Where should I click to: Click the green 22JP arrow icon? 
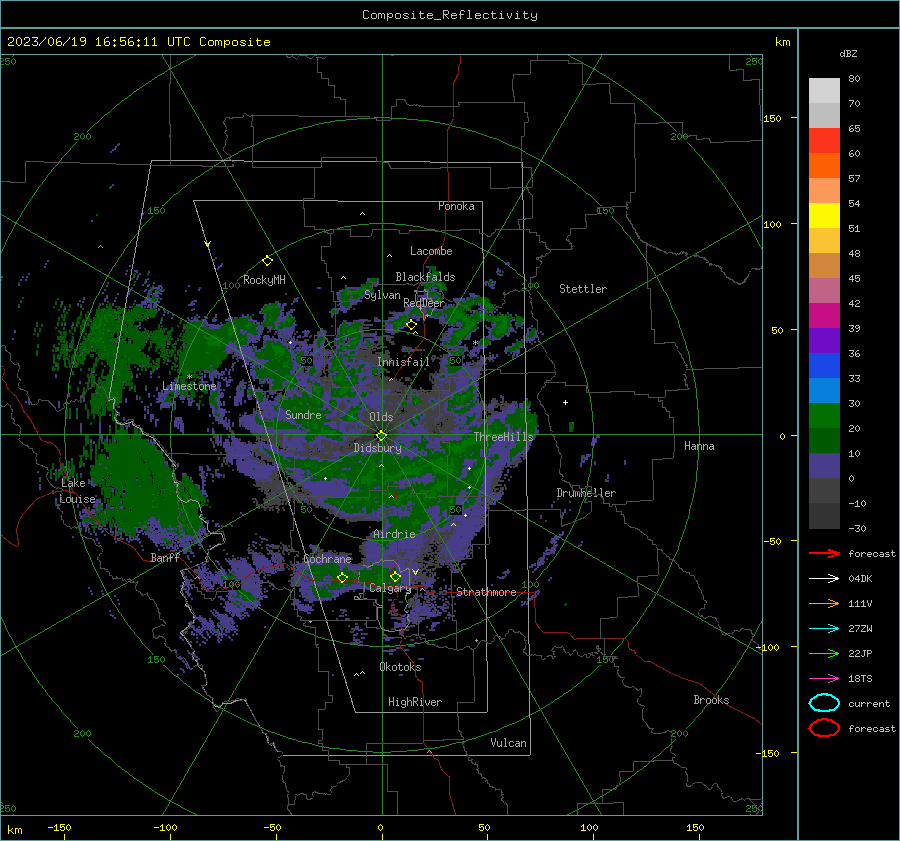click(824, 653)
